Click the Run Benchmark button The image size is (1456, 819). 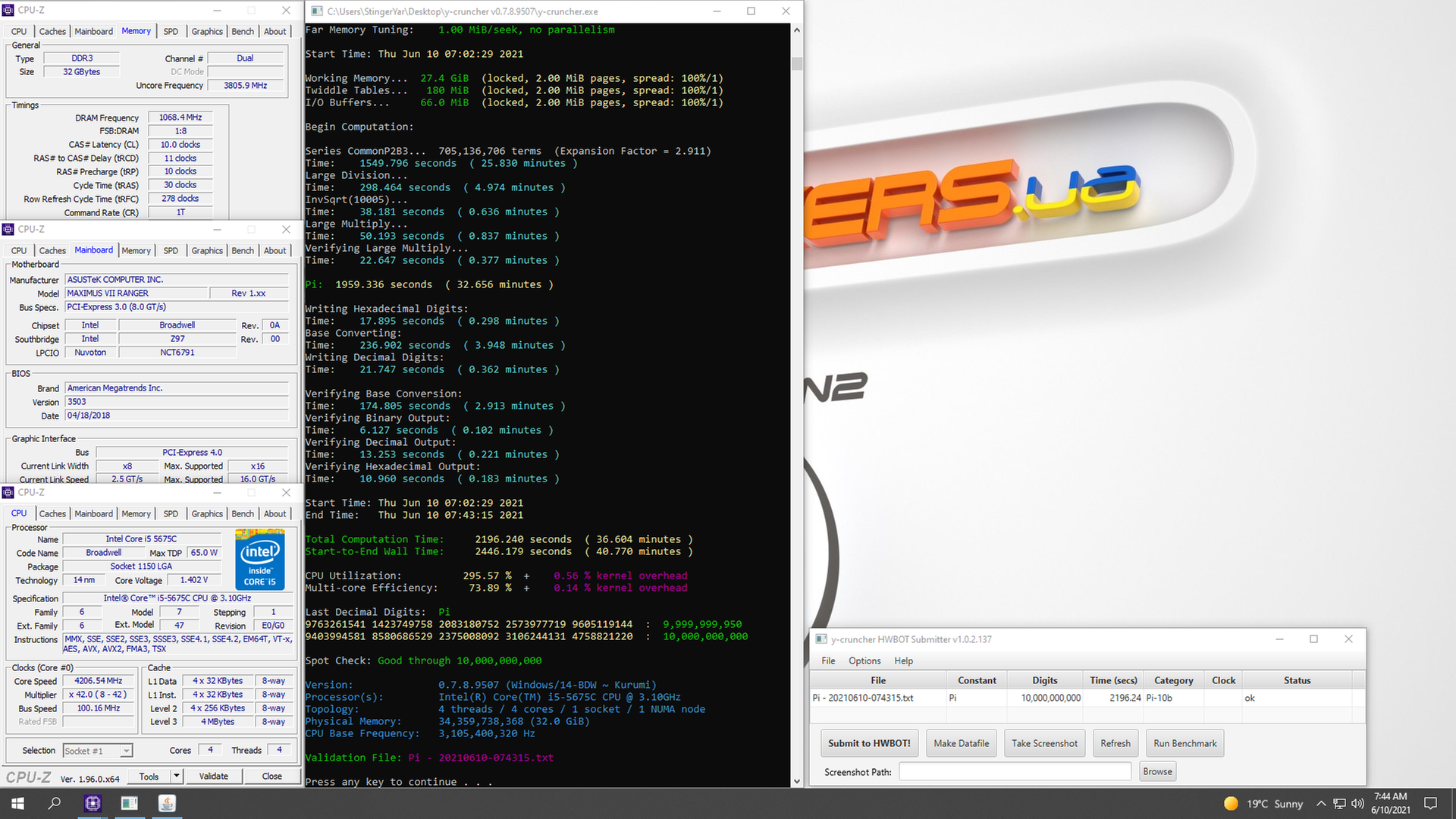tap(1185, 743)
